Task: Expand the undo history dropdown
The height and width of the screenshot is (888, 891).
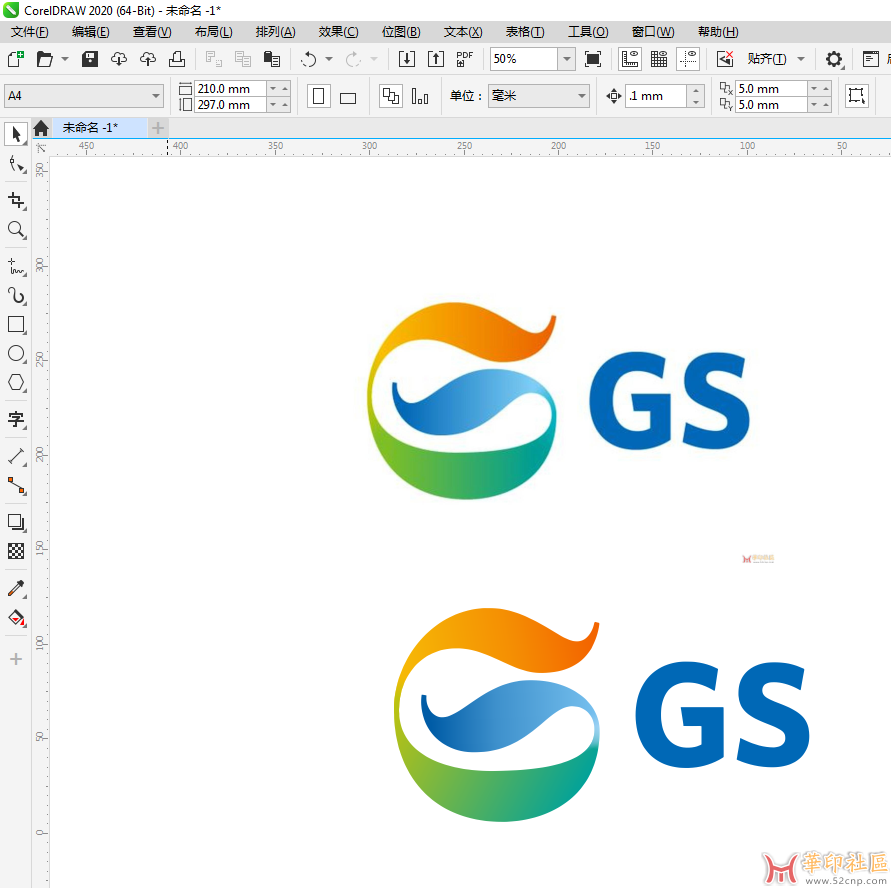Action: [x=329, y=59]
